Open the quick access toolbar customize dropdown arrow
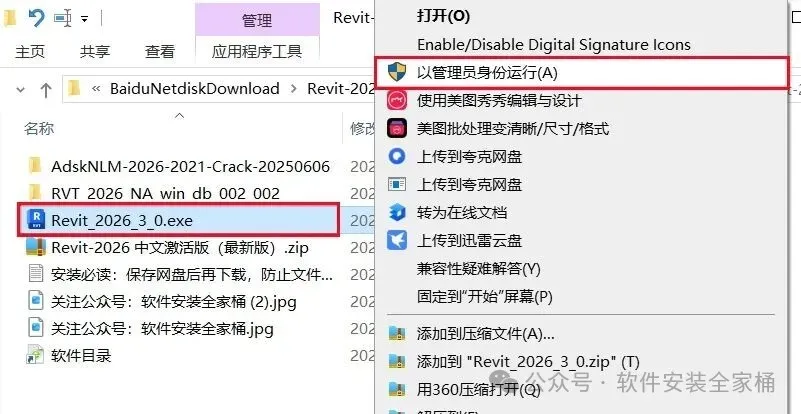The width and height of the screenshot is (801, 414). [84, 20]
